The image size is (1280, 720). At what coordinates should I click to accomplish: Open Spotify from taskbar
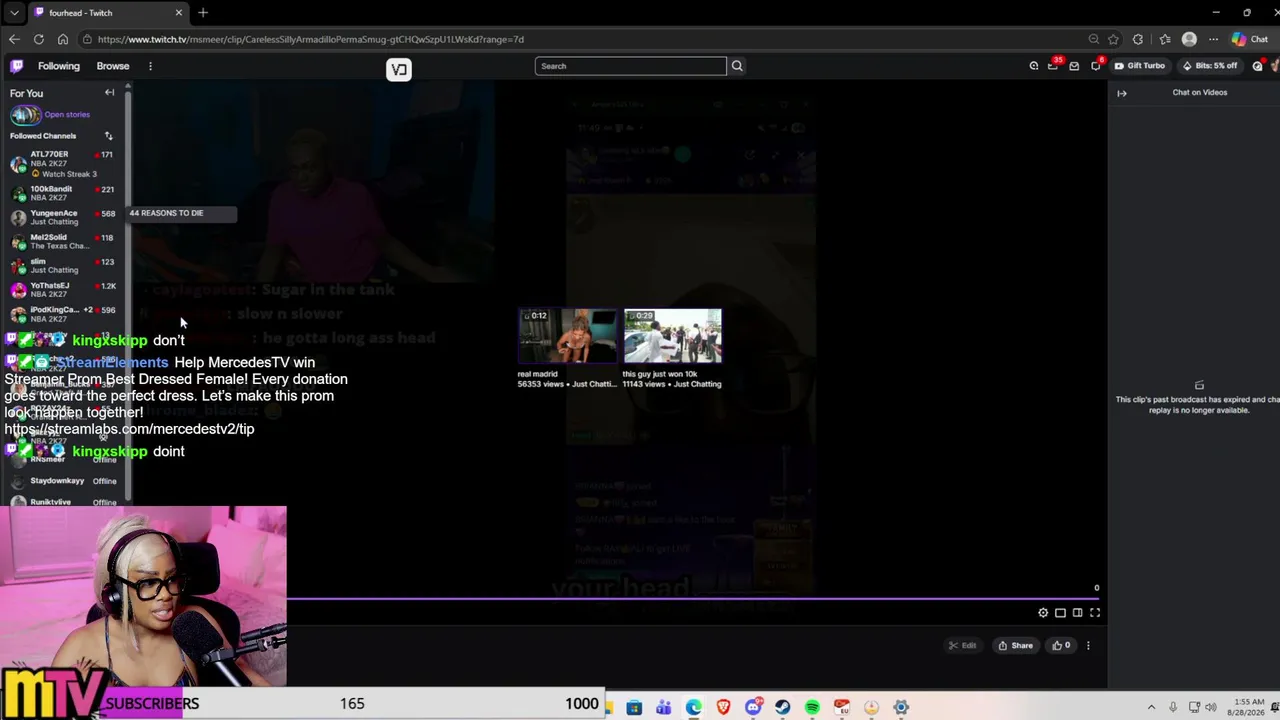pyautogui.click(x=812, y=708)
